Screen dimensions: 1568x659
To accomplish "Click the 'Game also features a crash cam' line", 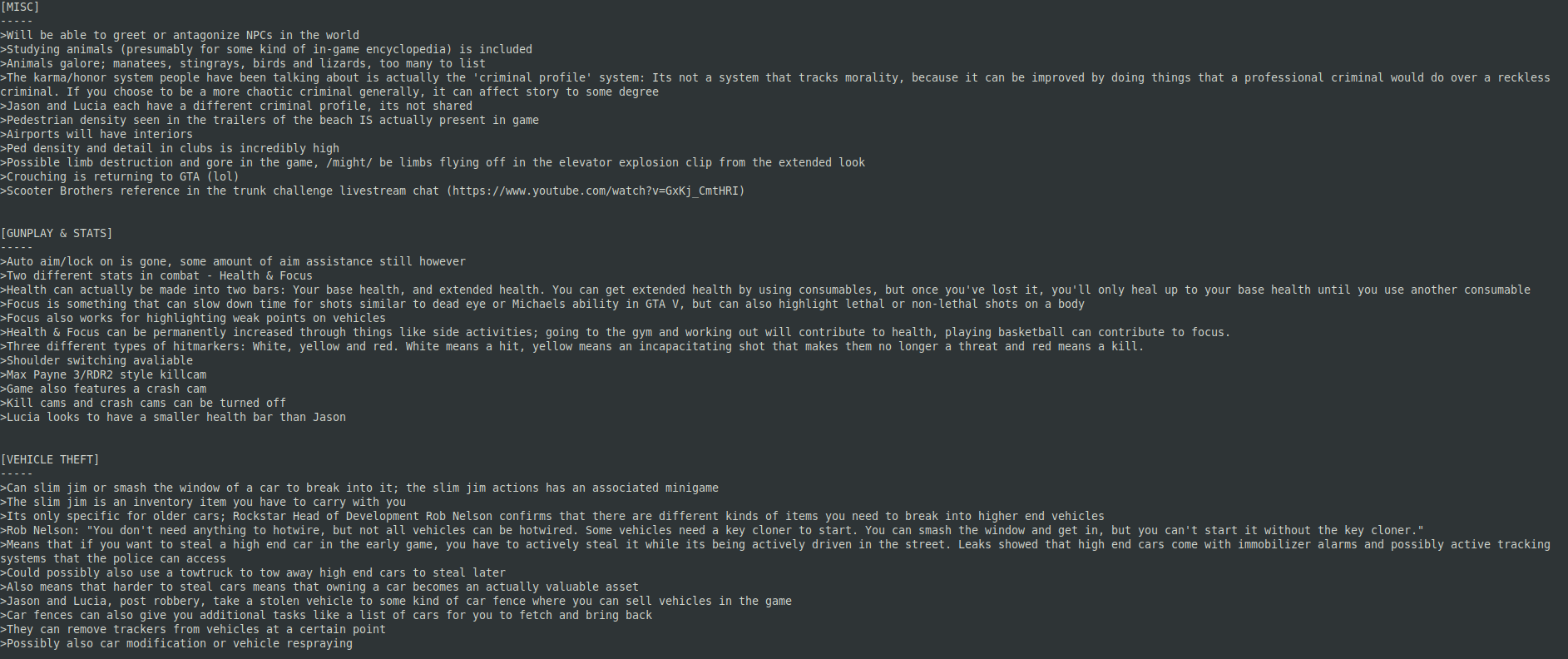I will [103, 389].
